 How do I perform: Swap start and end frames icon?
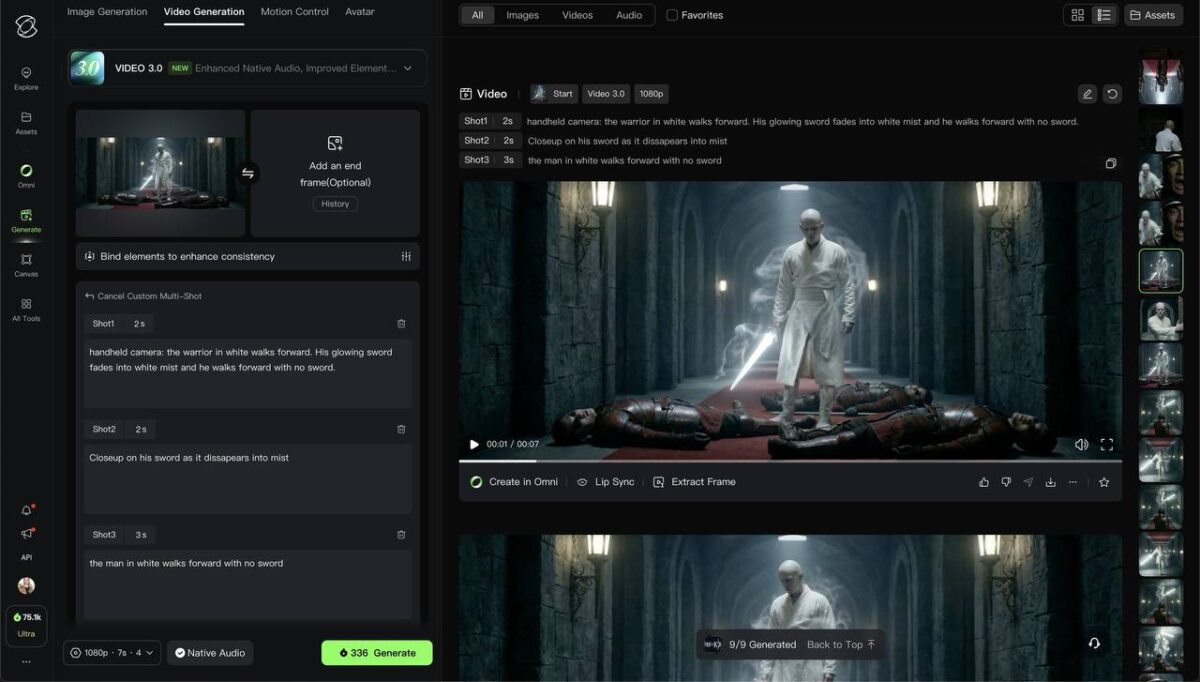[248, 173]
